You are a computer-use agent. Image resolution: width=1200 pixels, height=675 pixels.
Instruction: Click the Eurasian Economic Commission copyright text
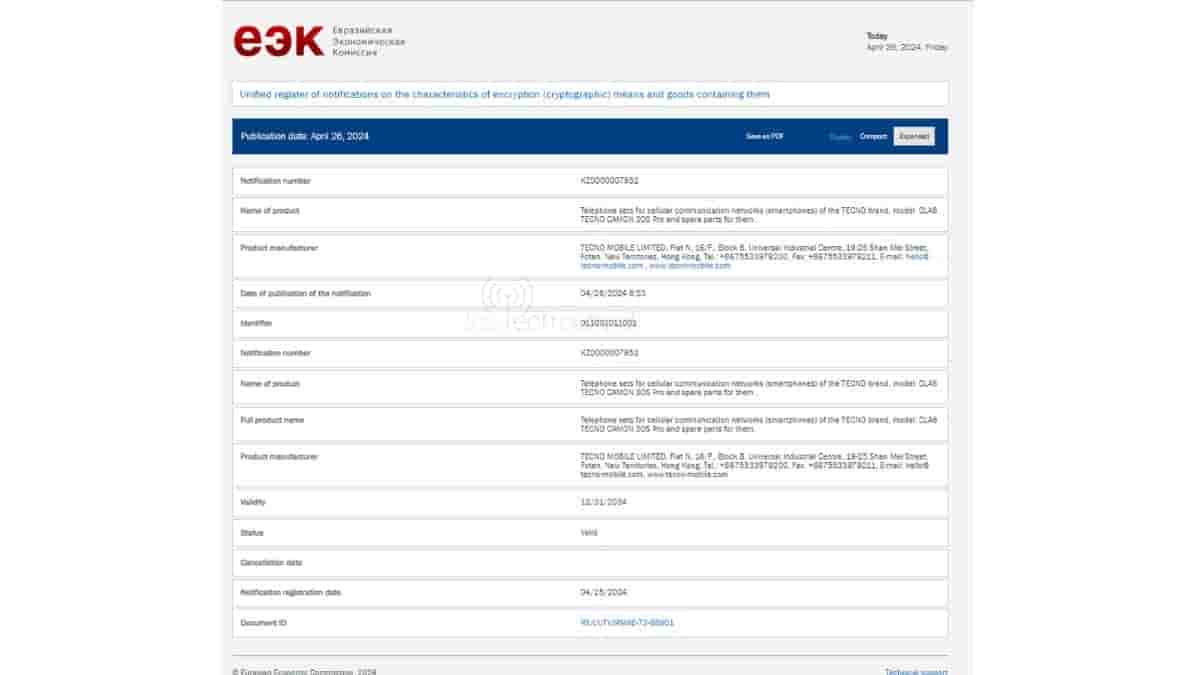point(305,671)
